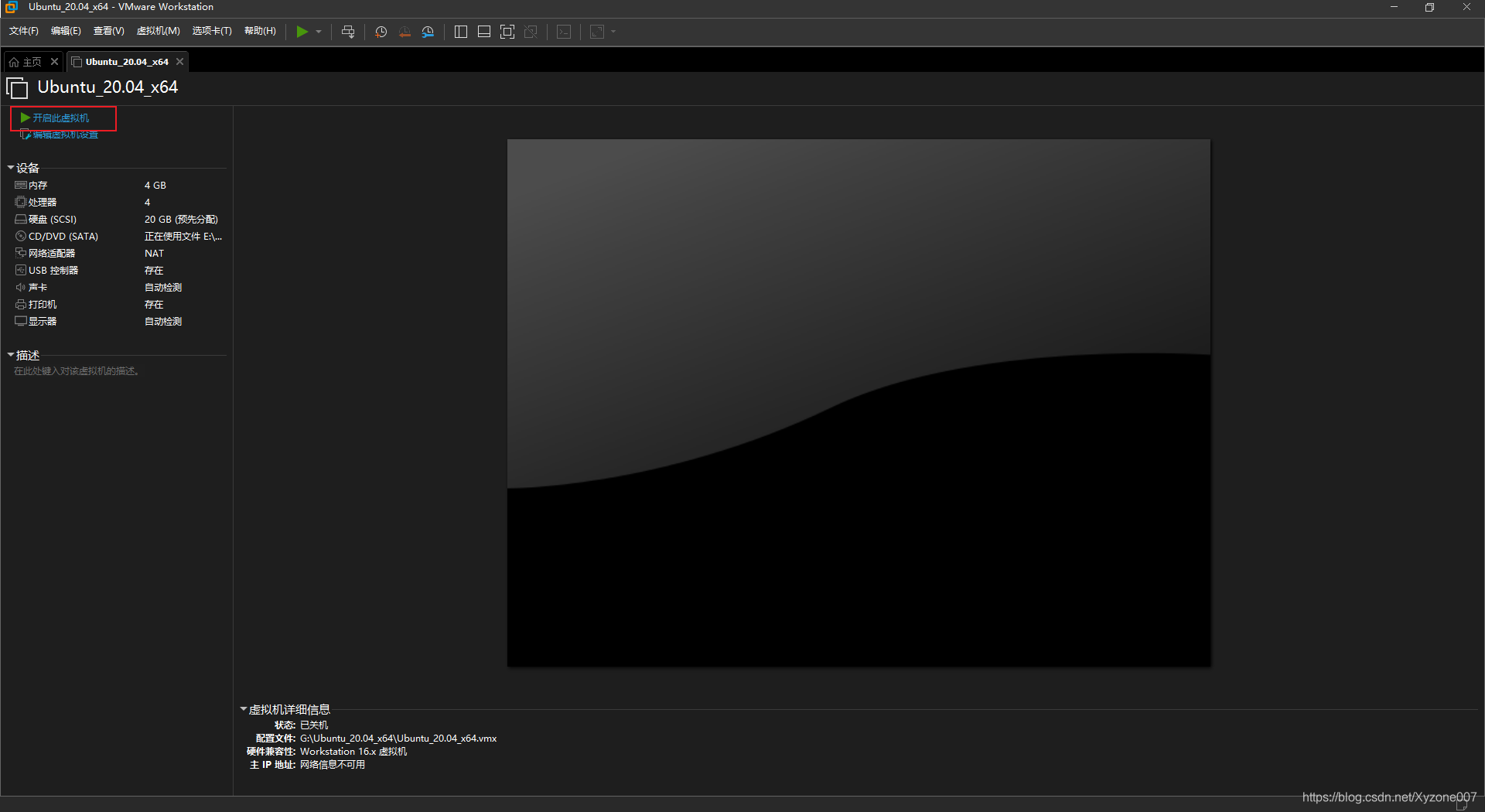This screenshot has width=1485, height=812.
Task: Click Send Ctrl+Alt+Del toolbar icon
Action: [x=348, y=32]
